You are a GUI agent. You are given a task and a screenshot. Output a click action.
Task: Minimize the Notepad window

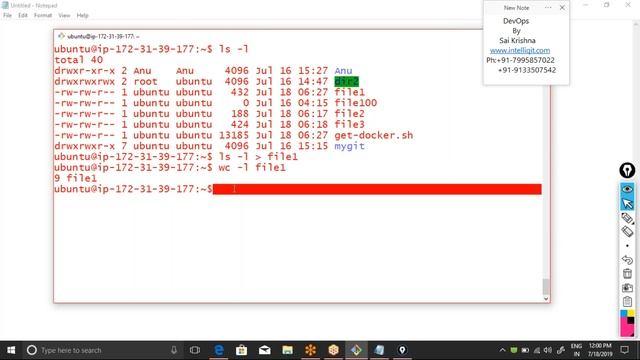(586, 5)
